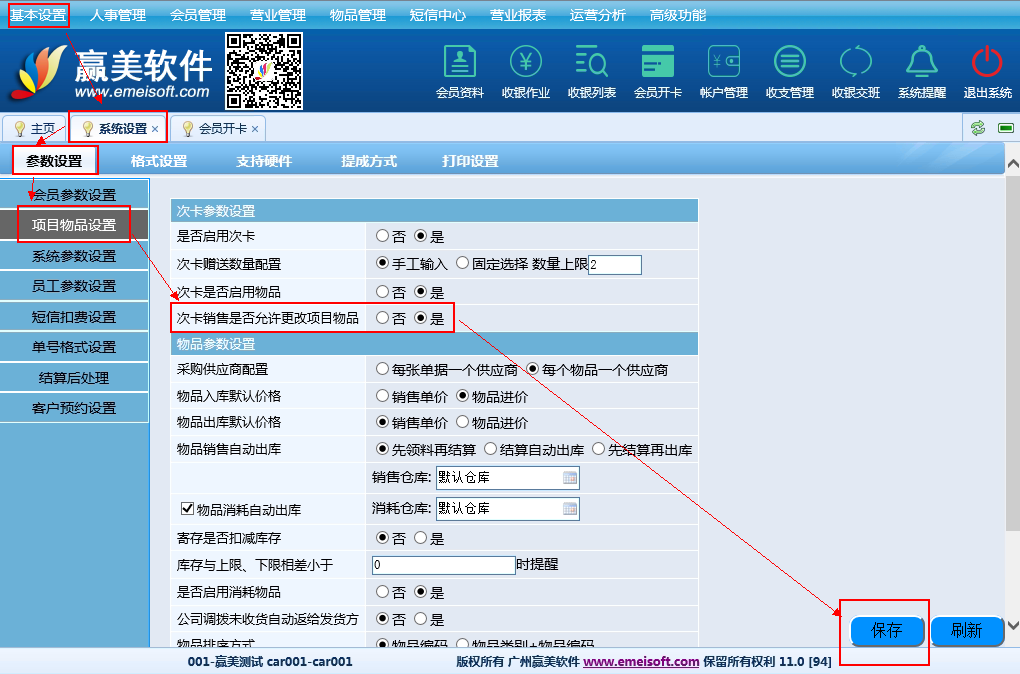Toggle the 物品消耗自动出库 checkbox
1020x674 pixels.
pos(187,509)
